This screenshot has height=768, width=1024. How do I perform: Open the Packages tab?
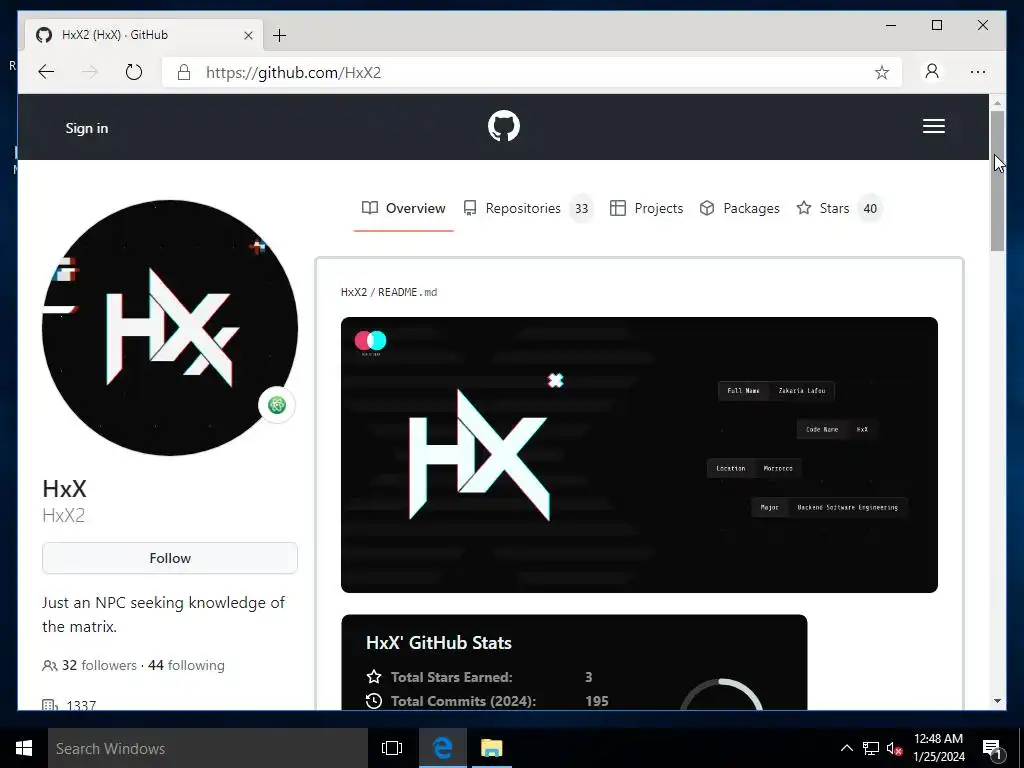pos(739,208)
